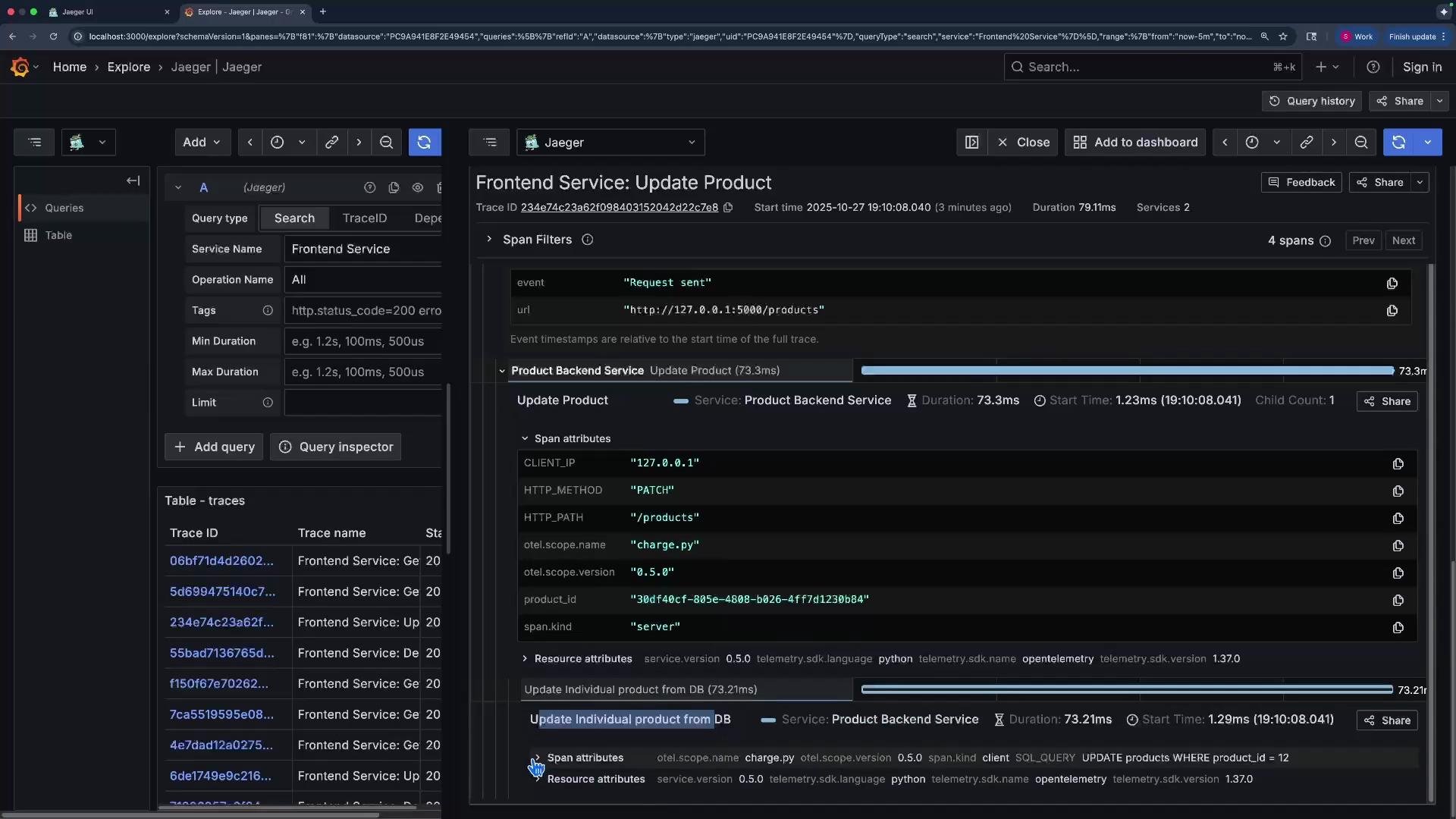Copy the otel.scope.name attribute value
Viewport: 1456px width, 819px height.
coord(1398,545)
